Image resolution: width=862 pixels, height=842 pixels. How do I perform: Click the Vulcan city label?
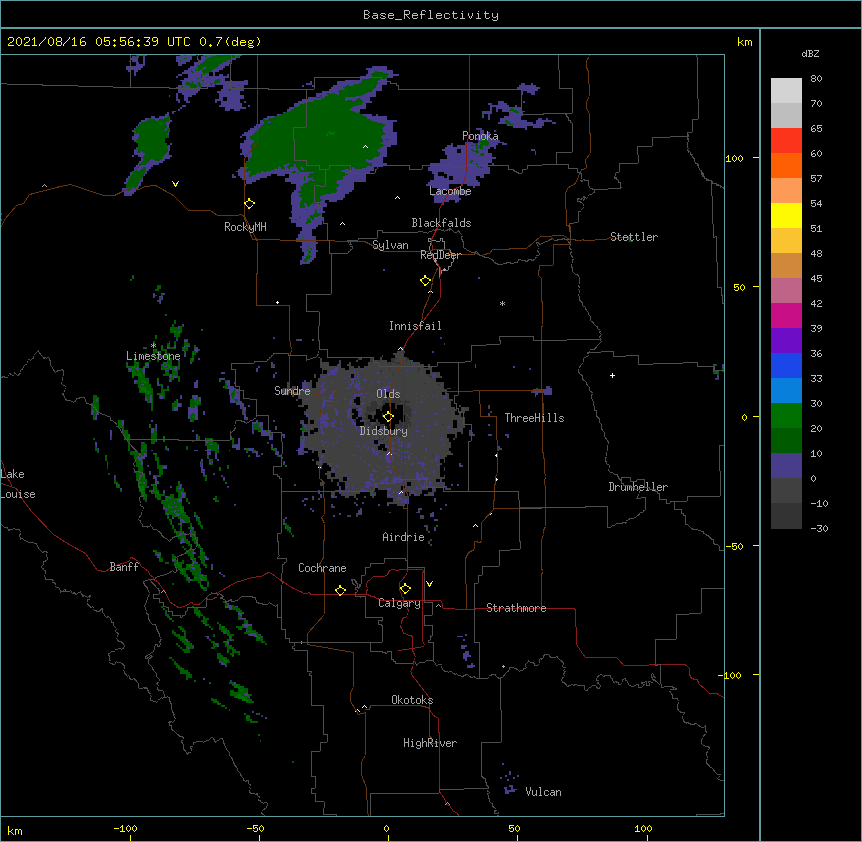click(543, 792)
